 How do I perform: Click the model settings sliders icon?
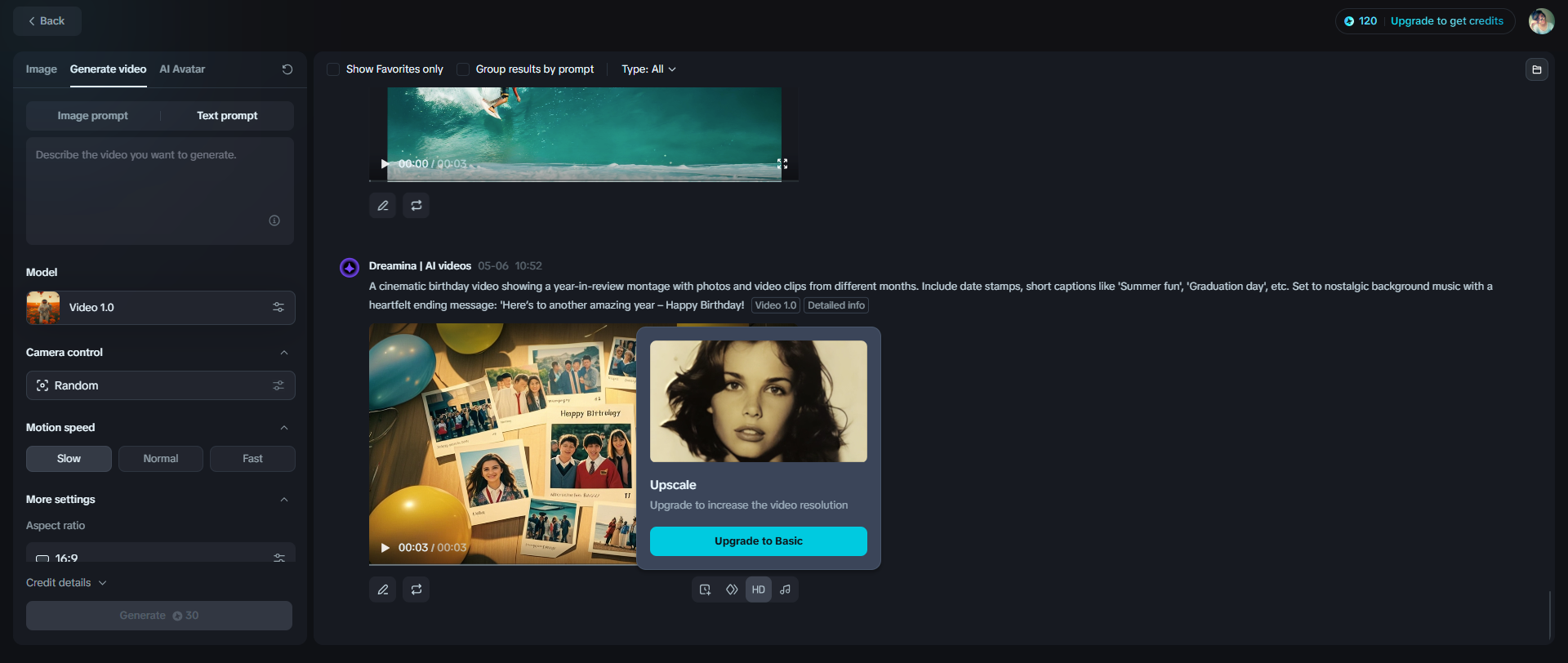(x=278, y=308)
